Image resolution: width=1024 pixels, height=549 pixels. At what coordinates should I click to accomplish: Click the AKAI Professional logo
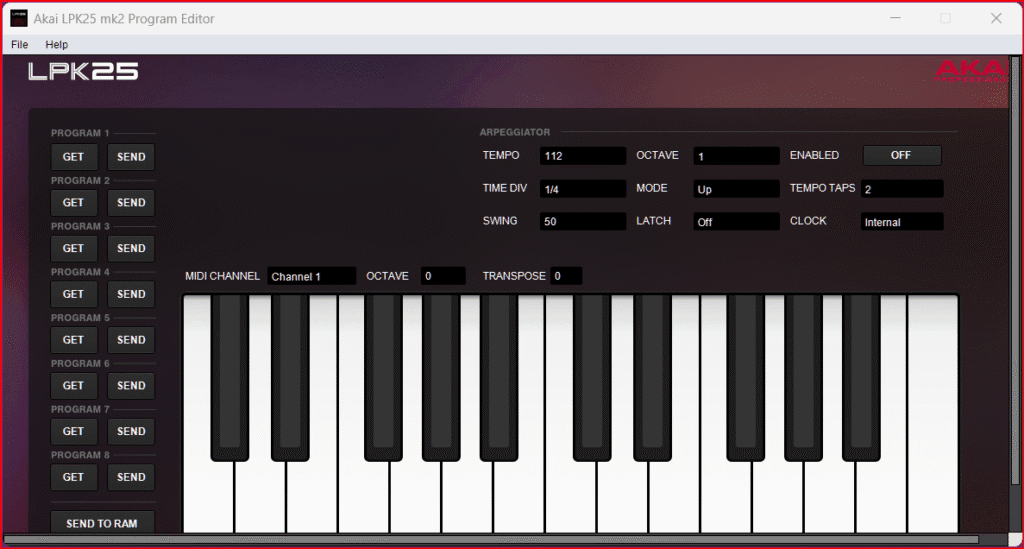[x=972, y=71]
